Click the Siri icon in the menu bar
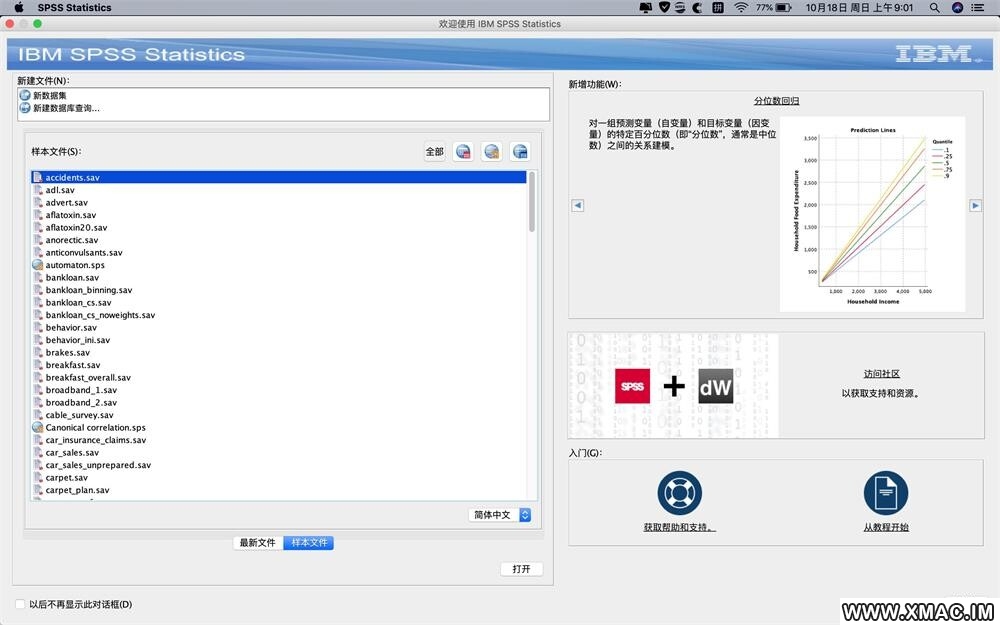The height and width of the screenshot is (625, 1000). [957, 8]
